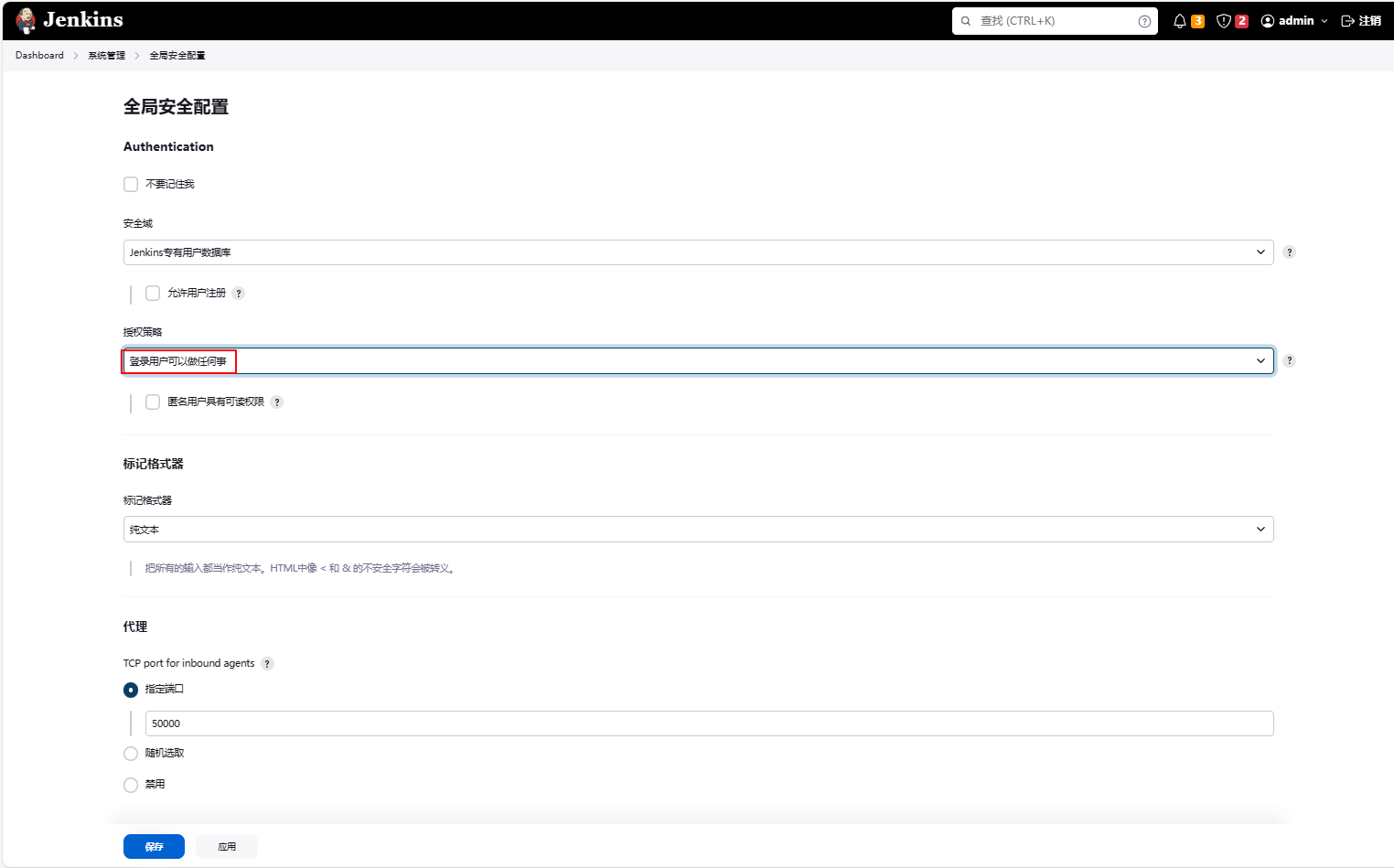
Task: Click 全局安全配置 breadcrumb
Action: (177, 56)
